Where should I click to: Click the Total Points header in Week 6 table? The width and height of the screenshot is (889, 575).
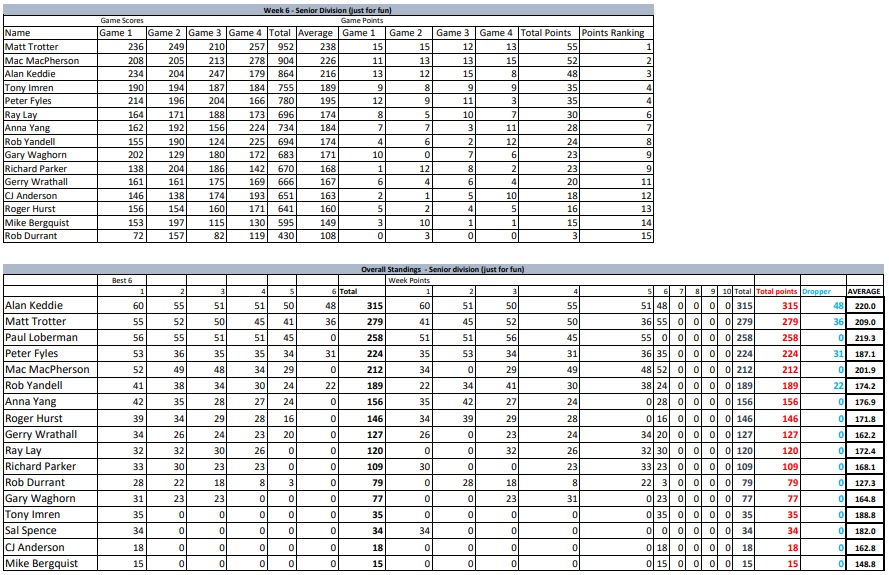pyautogui.click(x=546, y=33)
